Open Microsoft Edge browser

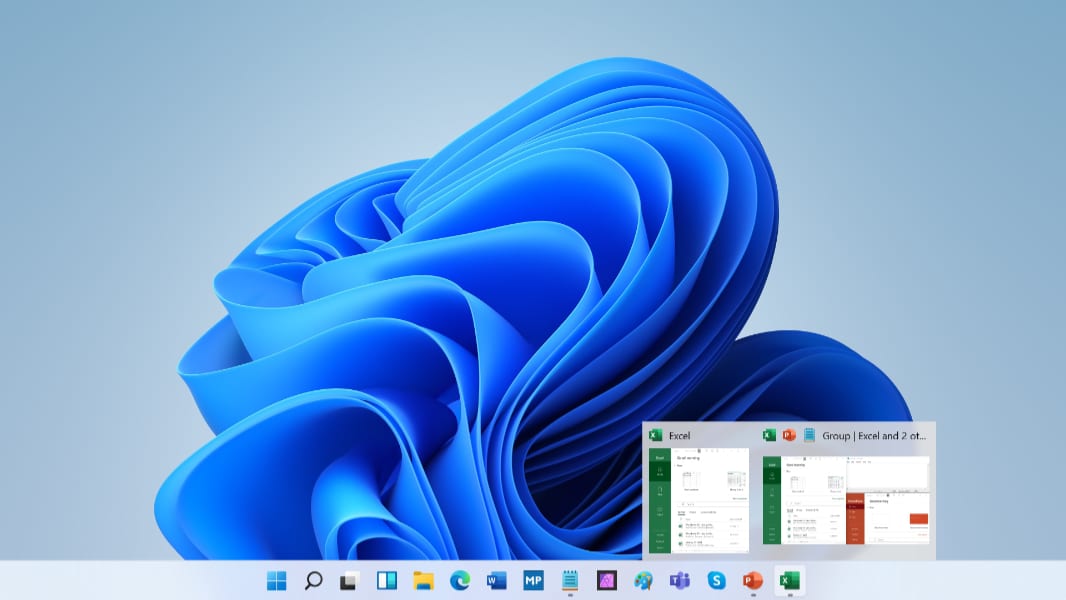pyautogui.click(x=460, y=580)
